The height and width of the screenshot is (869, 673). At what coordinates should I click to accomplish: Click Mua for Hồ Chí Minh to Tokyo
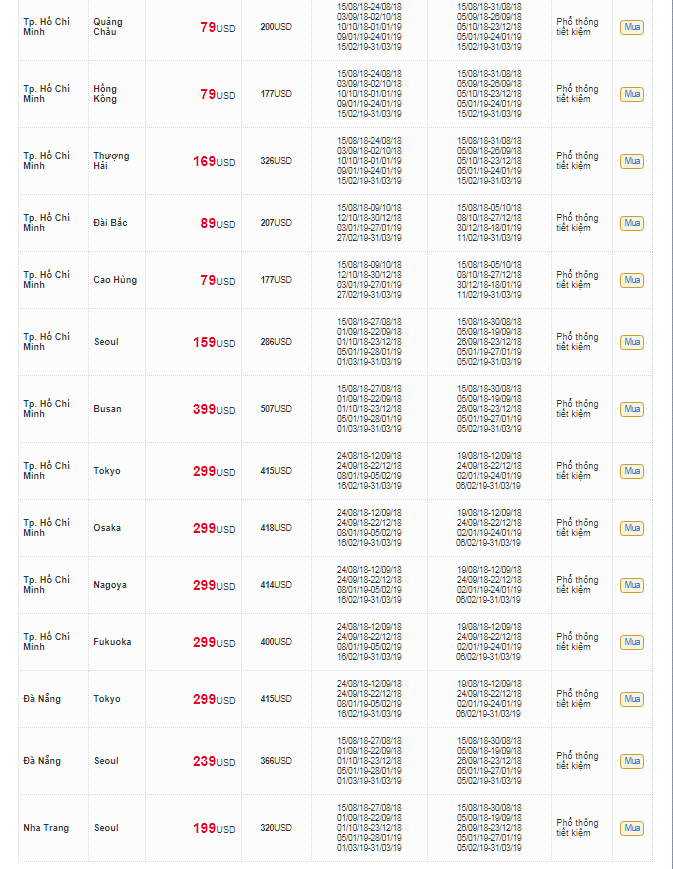point(631,471)
